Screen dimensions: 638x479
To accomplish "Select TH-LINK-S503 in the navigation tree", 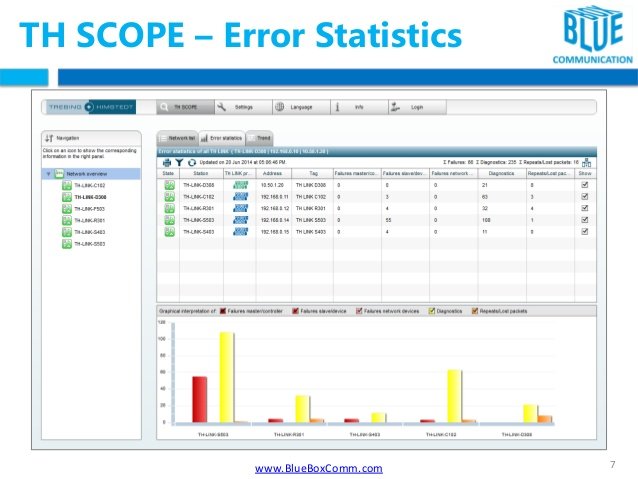I will (x=90, y=244).
